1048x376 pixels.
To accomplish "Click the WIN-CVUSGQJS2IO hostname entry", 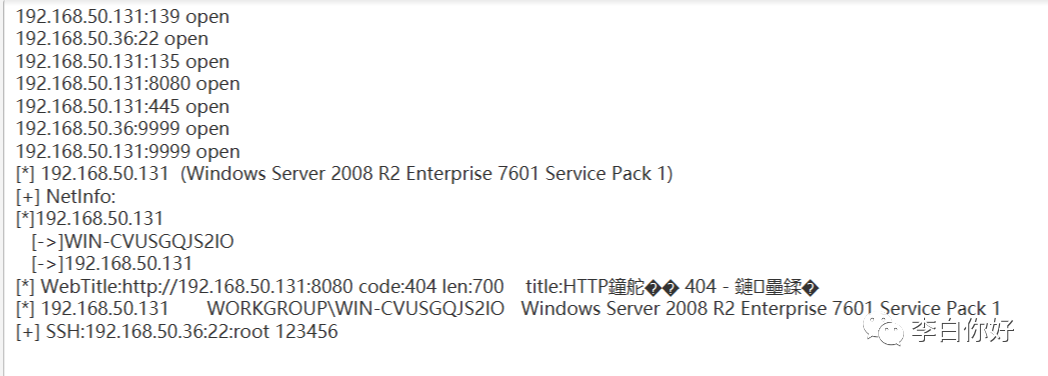I will pyautogui.click(x=132, y=241).
